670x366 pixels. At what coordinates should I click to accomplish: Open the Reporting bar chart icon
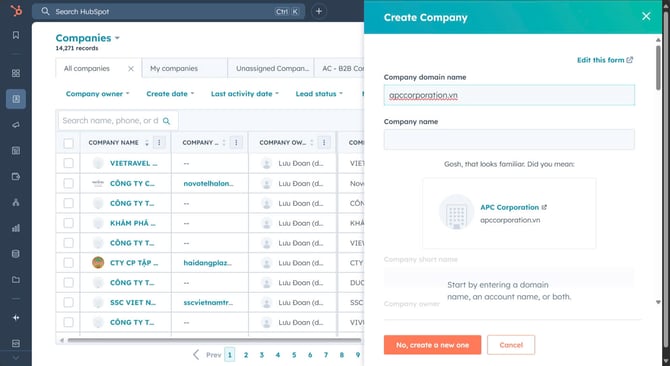click(x=16, y=228)
